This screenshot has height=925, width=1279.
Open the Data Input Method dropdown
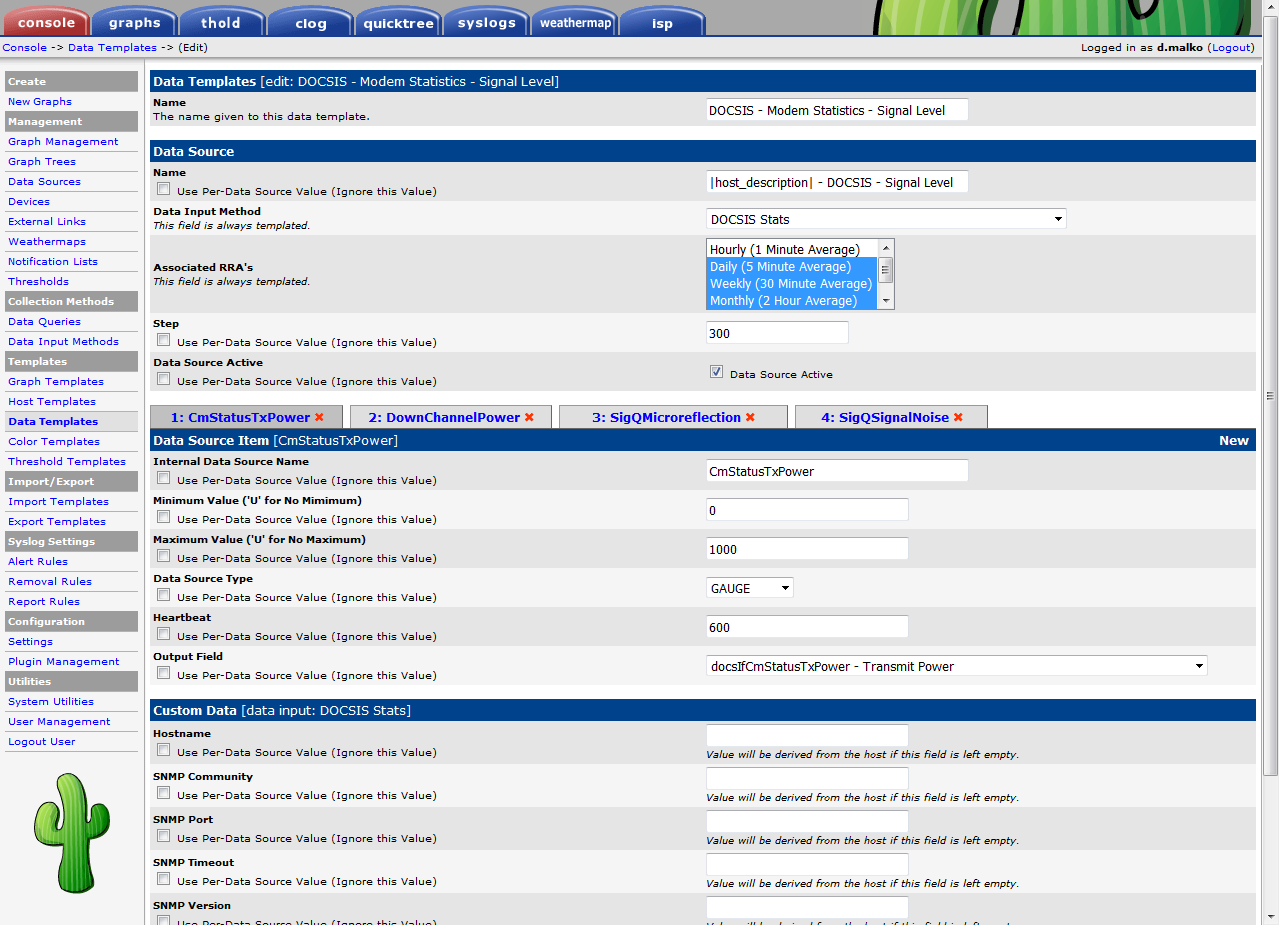886,219
